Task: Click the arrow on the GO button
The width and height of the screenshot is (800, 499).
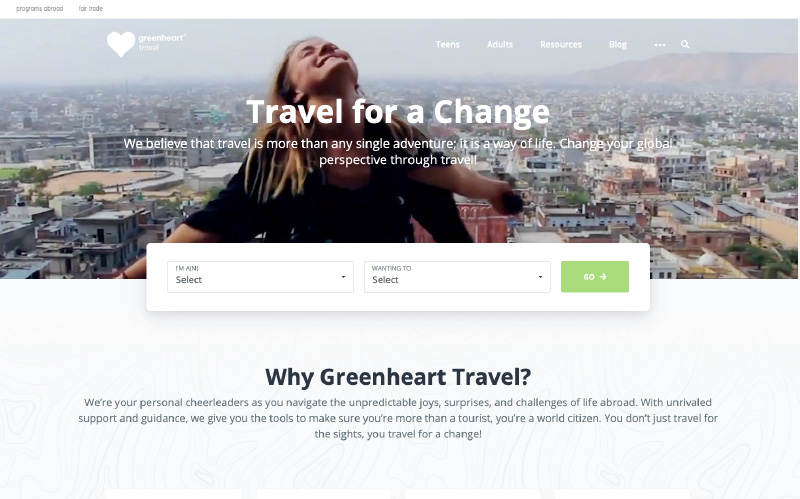Action: coord(603,277)
